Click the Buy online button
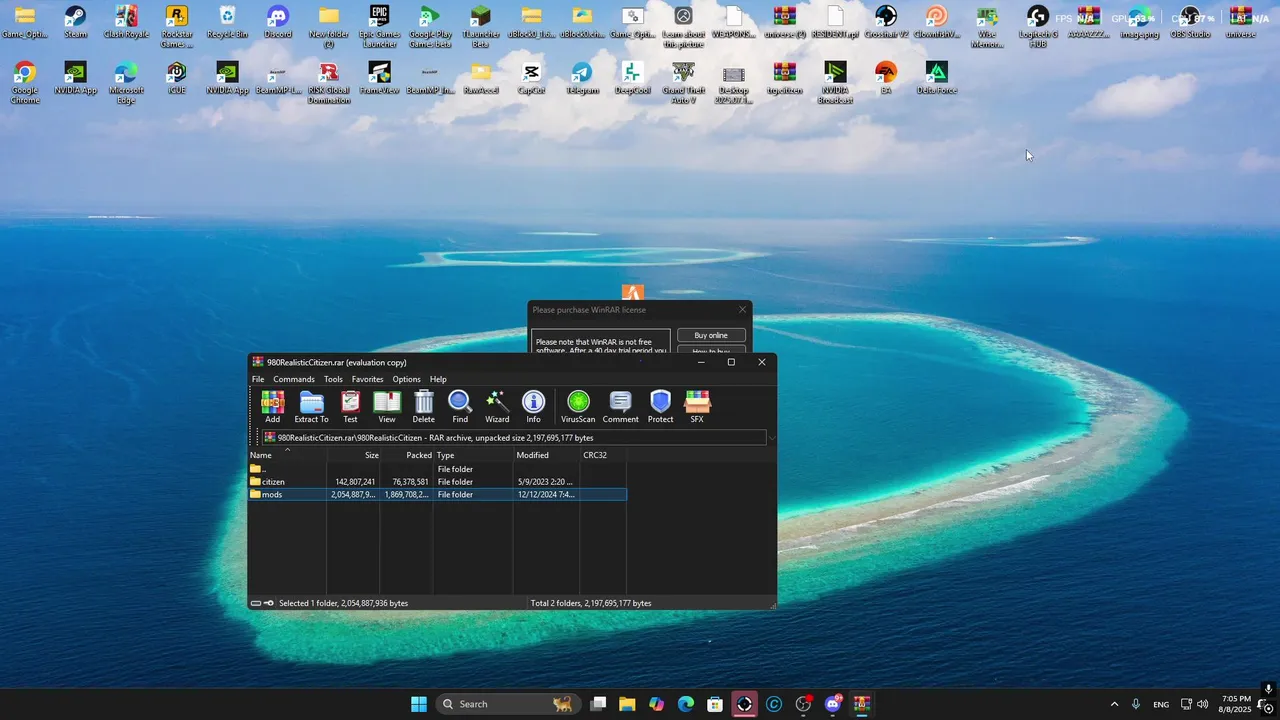1280x720 pixels. [x=711, y=335]
